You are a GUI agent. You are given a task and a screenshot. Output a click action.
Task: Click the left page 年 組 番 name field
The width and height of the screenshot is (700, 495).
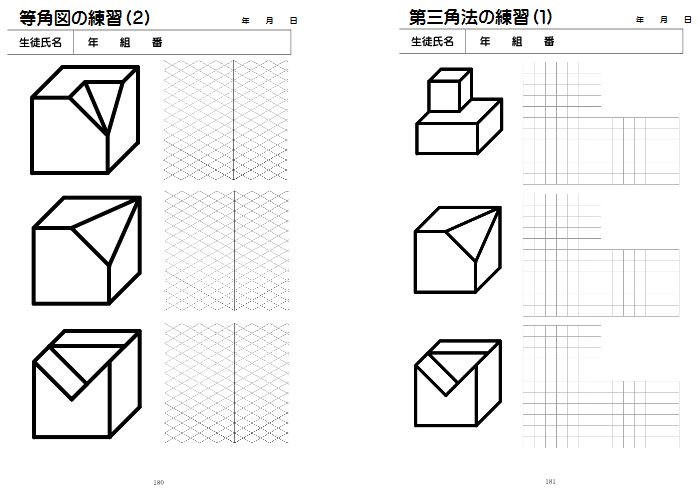point(182,42)
